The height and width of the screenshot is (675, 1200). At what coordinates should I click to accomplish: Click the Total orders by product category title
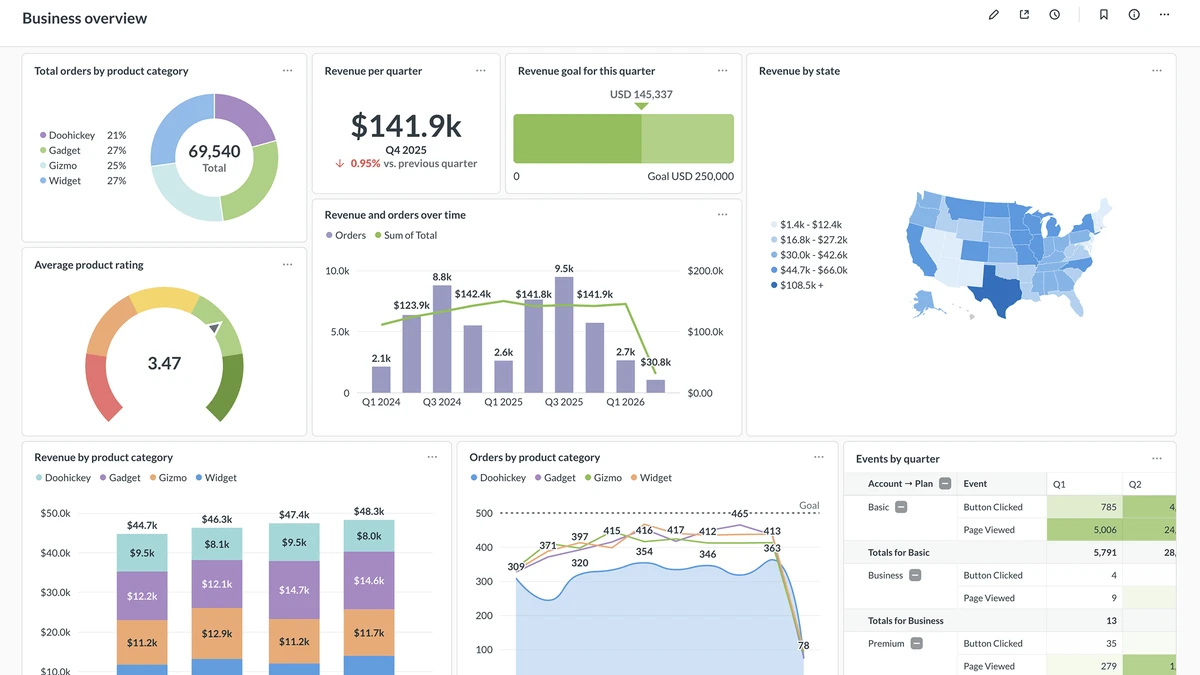111,71
